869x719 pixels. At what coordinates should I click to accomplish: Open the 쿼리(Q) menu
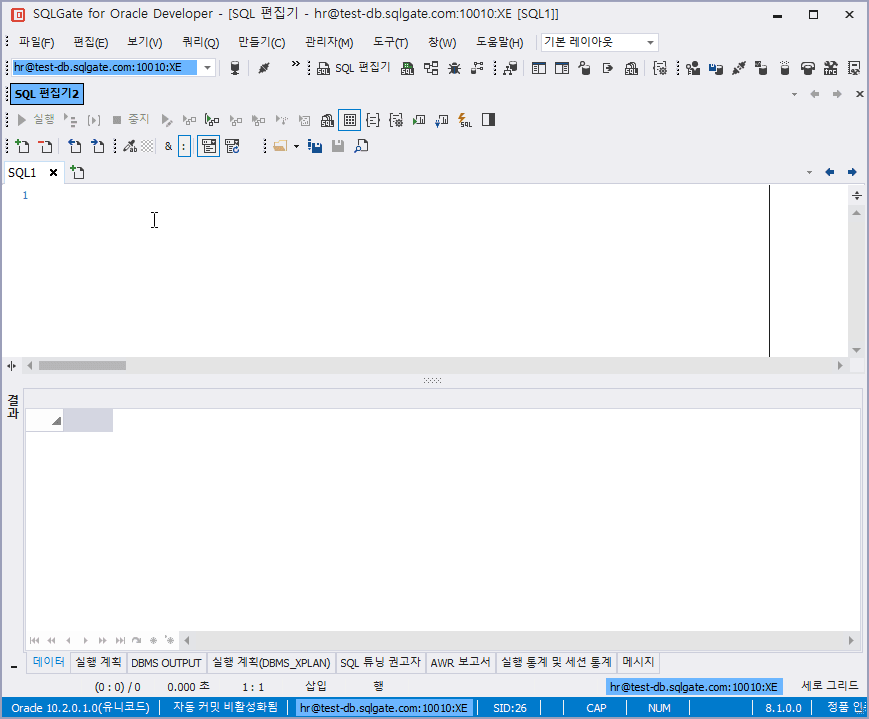click(200, 43)
